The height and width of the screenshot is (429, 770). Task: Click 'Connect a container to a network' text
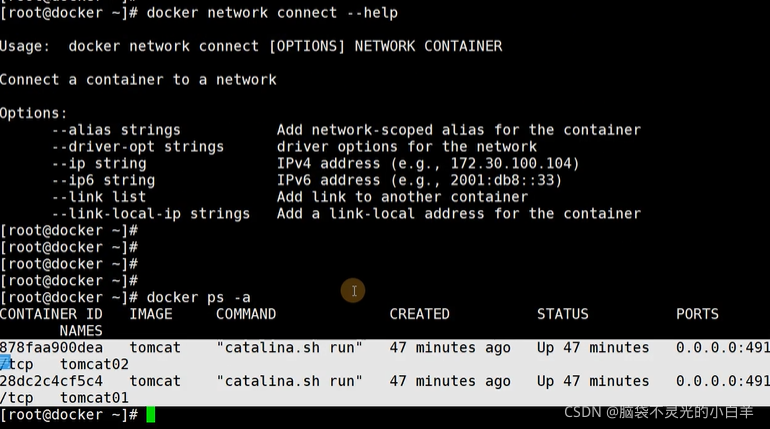click(x=138, y=80)
